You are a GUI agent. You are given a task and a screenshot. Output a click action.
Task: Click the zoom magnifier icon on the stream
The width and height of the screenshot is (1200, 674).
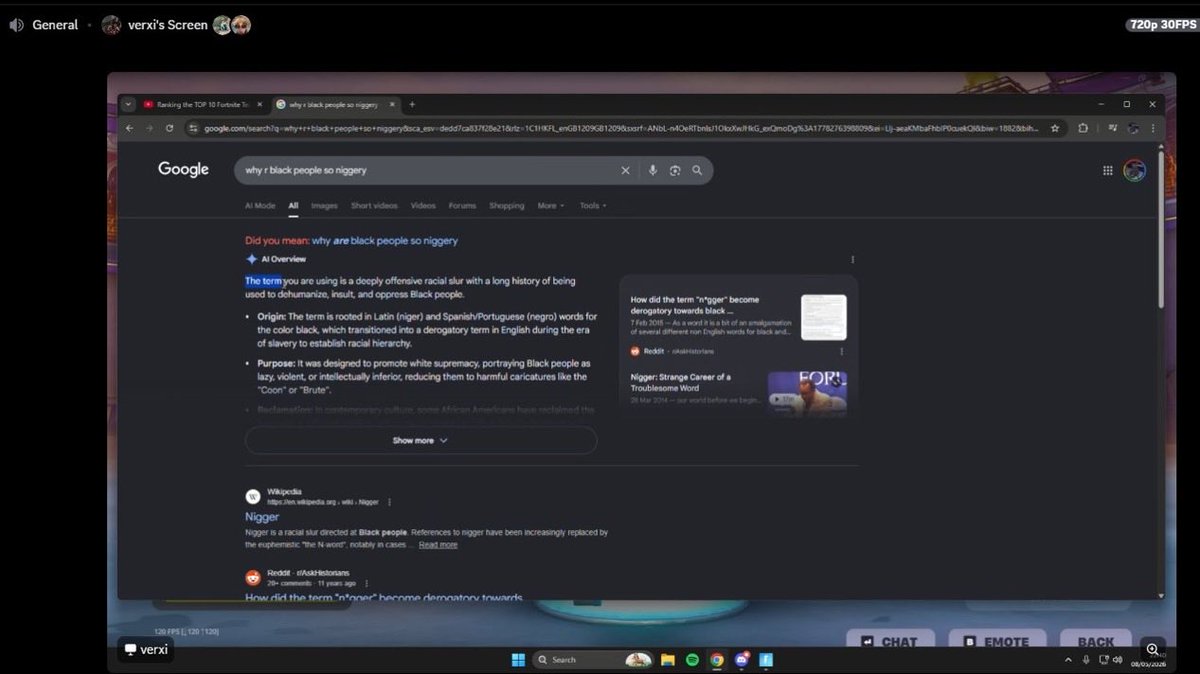pyautogui.click(x=1153, y=649)
